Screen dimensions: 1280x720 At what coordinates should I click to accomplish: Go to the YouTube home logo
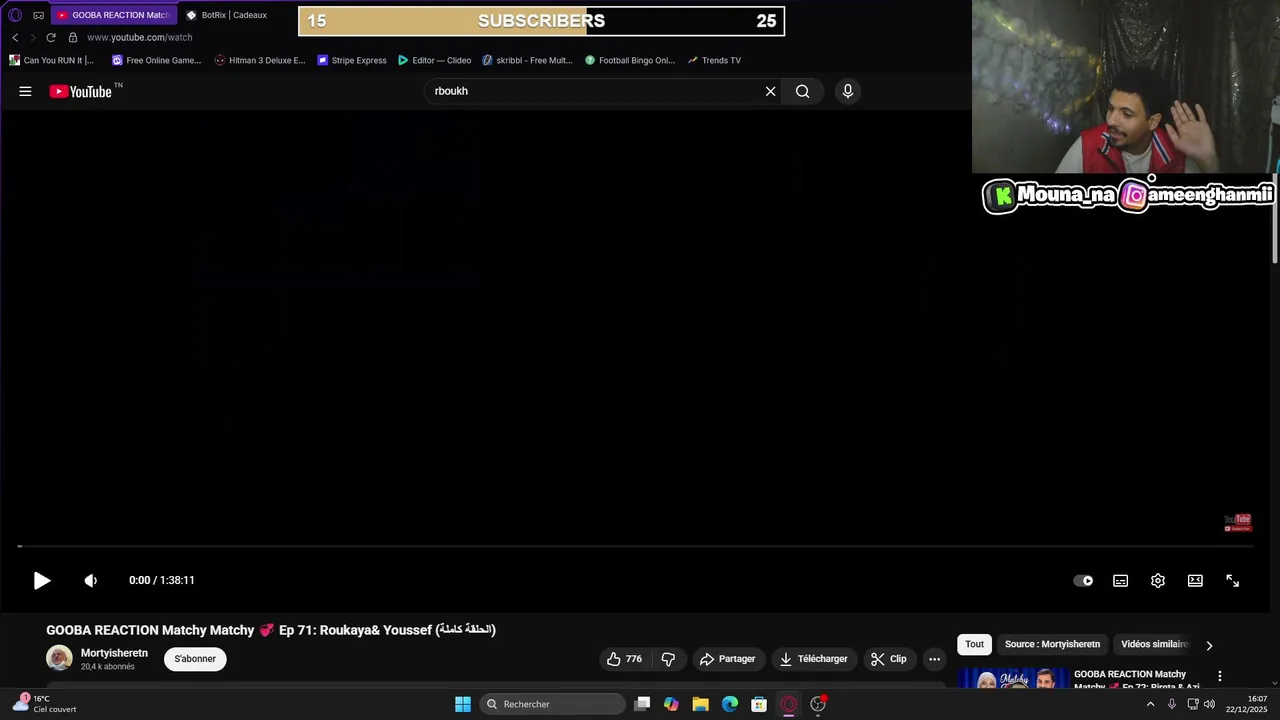click(80, 91)
